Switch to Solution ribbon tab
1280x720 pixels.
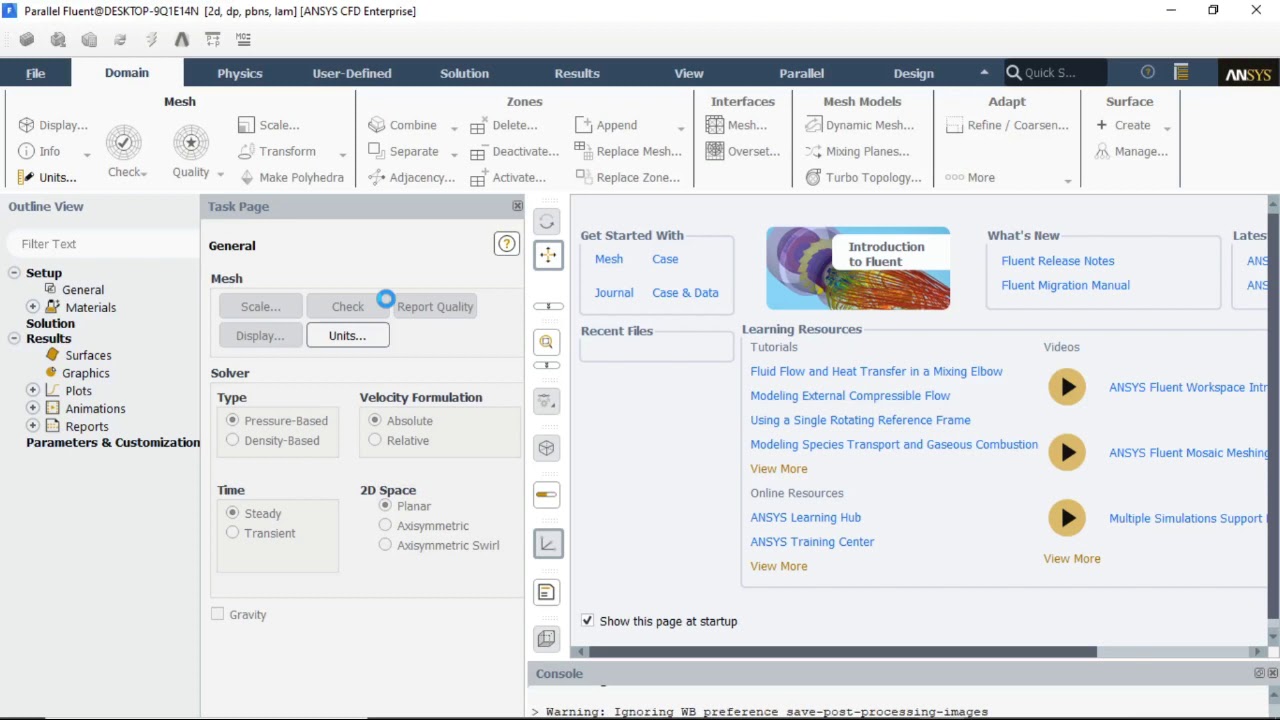point(464,73)
